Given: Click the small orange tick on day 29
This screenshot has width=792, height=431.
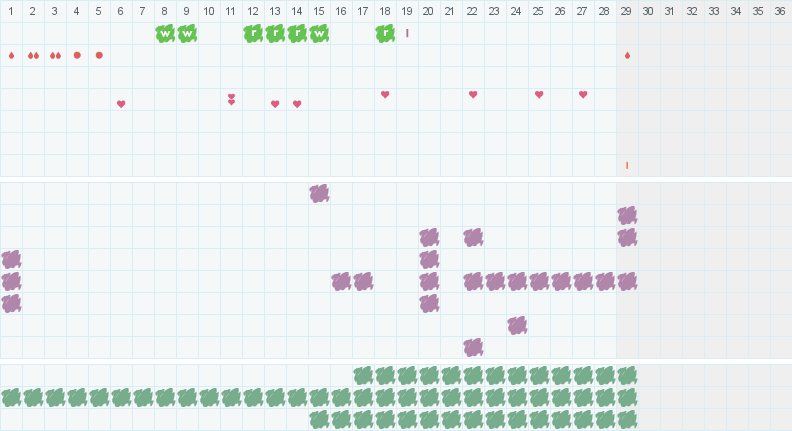Looking at the screenshot, I should coord(627,165).
